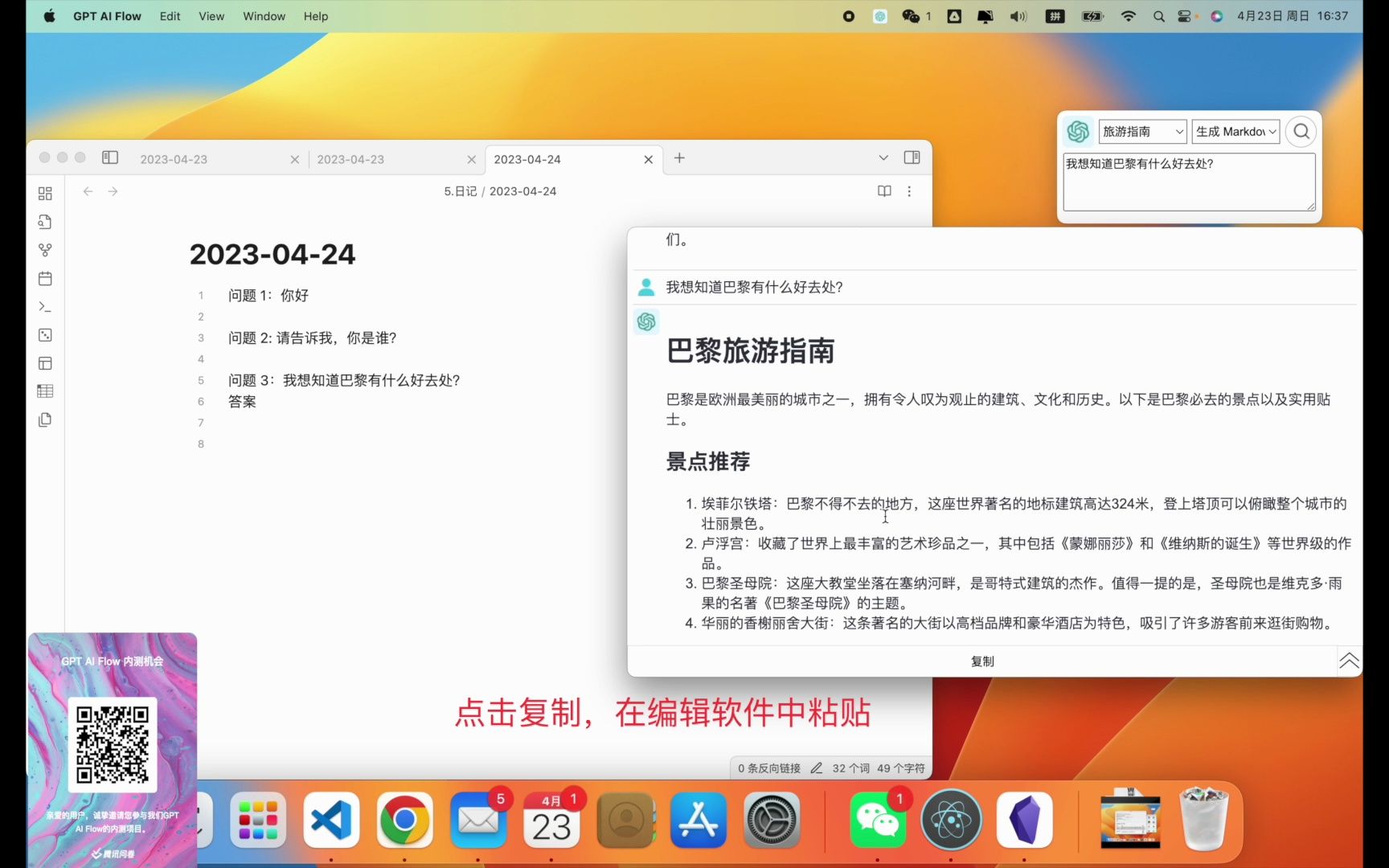The height and width of the screenshot is (868, 1389).
Task: Open the Edit menu in menu bar
Action: 170,16
